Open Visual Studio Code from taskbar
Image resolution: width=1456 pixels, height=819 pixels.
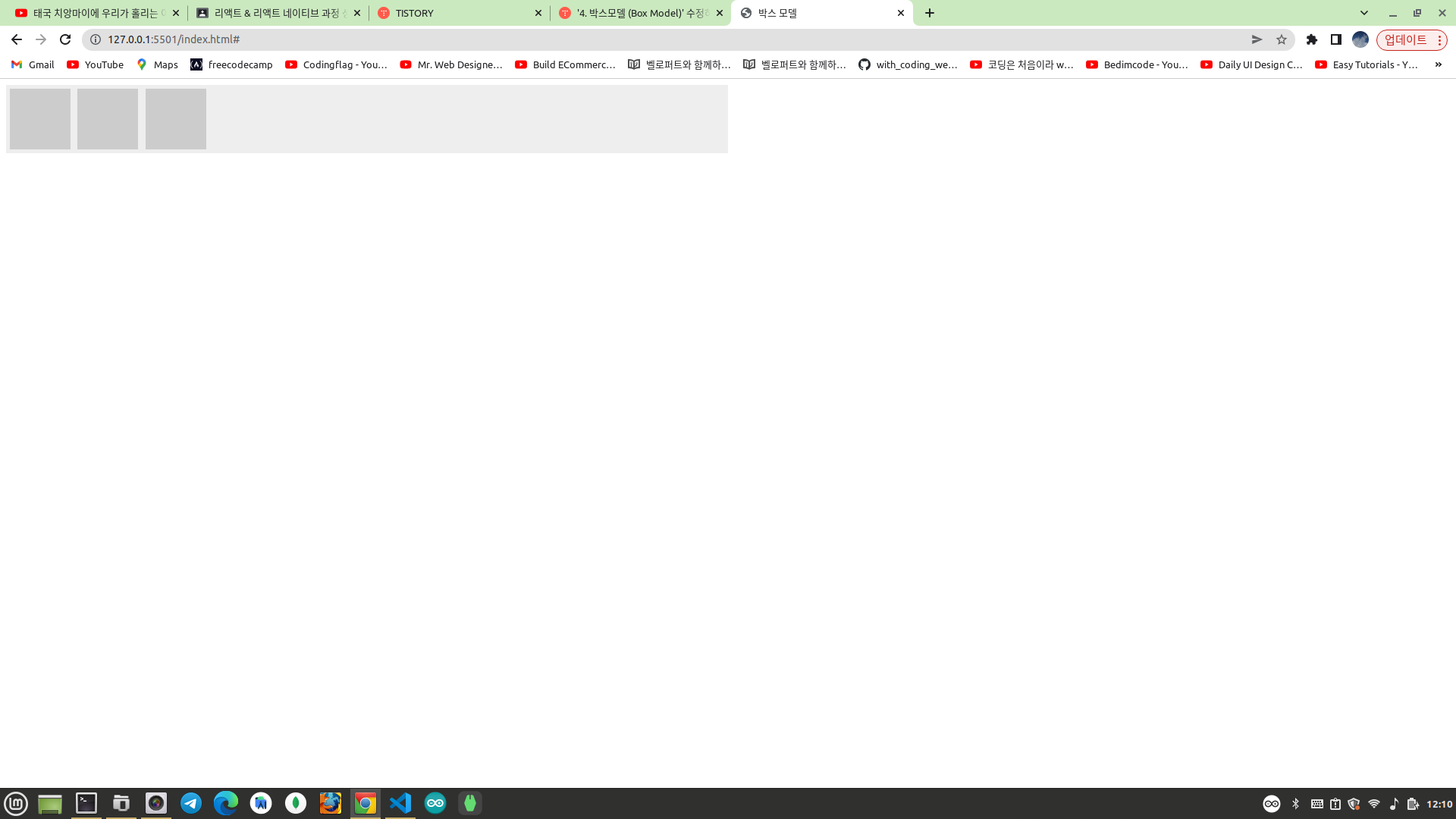click(400, 803)
